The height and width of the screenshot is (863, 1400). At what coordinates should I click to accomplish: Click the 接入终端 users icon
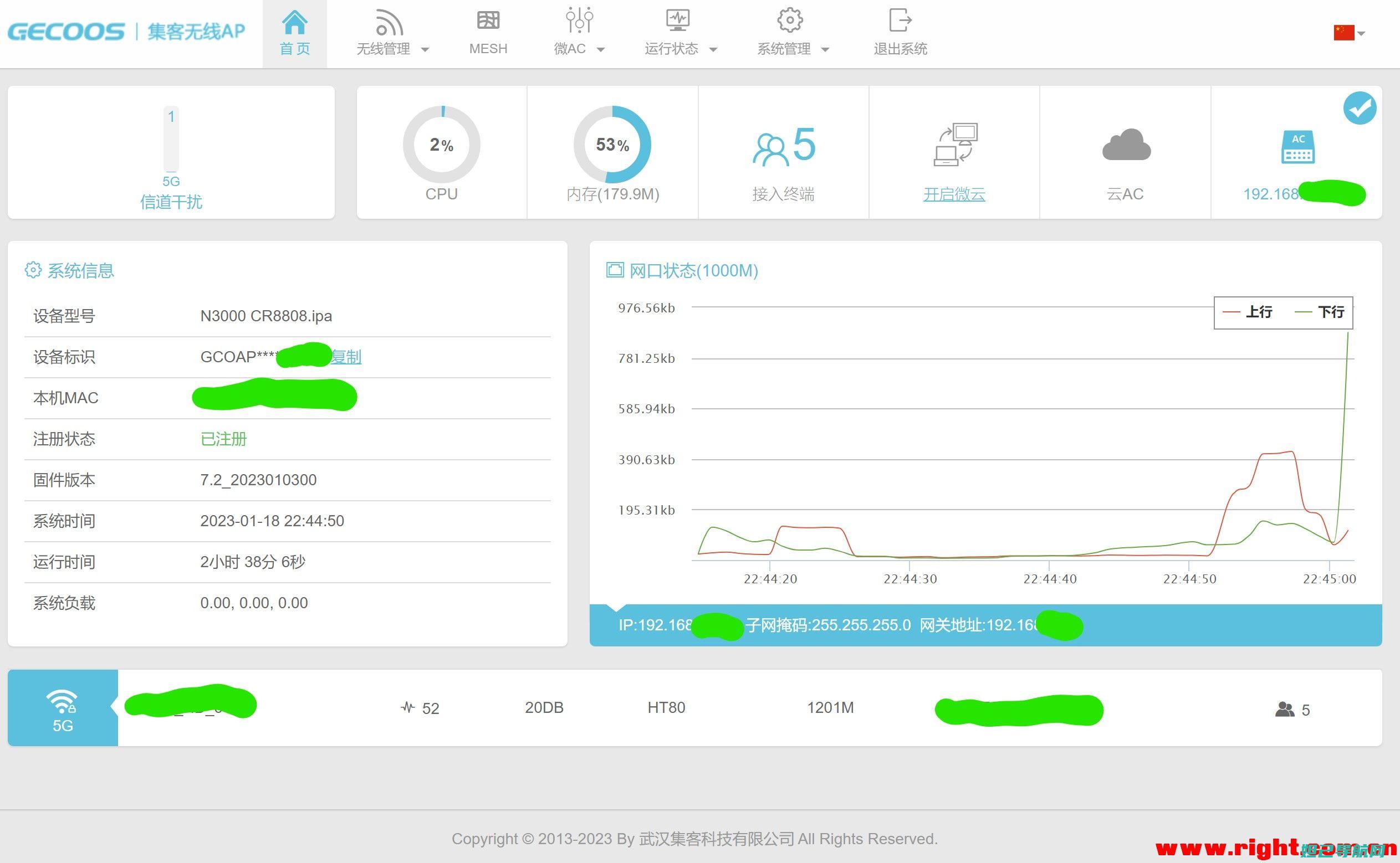pyautogui.click(x=770, y=150)
